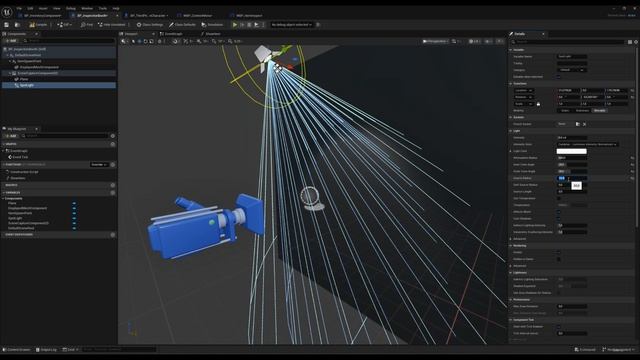Toggle visibility eye for Plane variable

(x=74, y=203)
